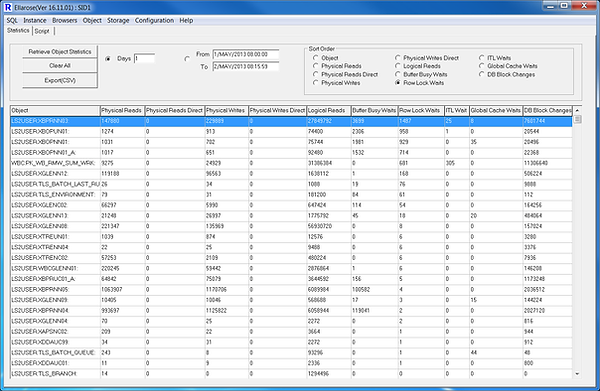Select the LS2USER.XAPSNC02 row
The image size is (600, 391).
click(291, 332)
